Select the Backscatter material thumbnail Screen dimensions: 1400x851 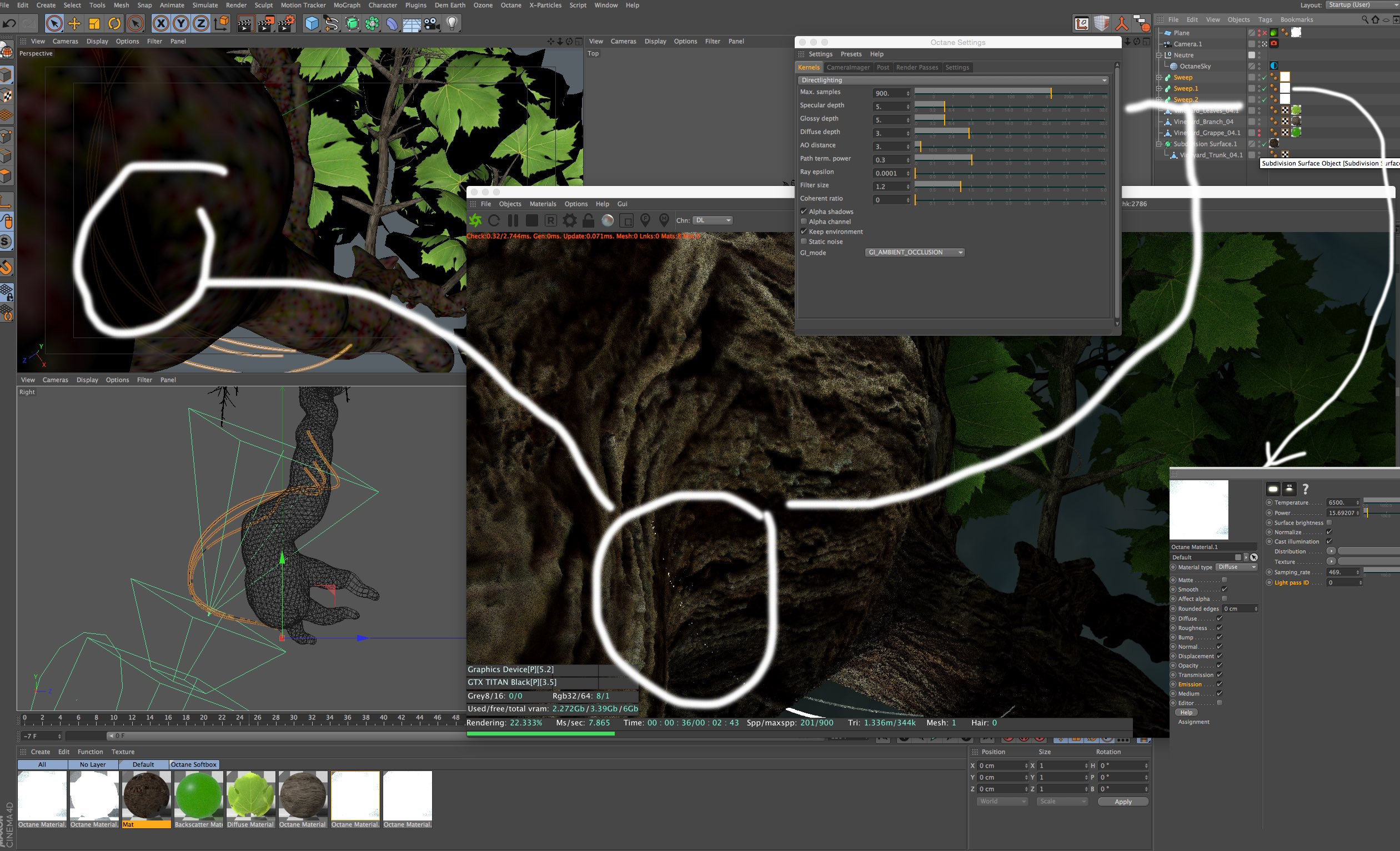(x=198, y=795)
